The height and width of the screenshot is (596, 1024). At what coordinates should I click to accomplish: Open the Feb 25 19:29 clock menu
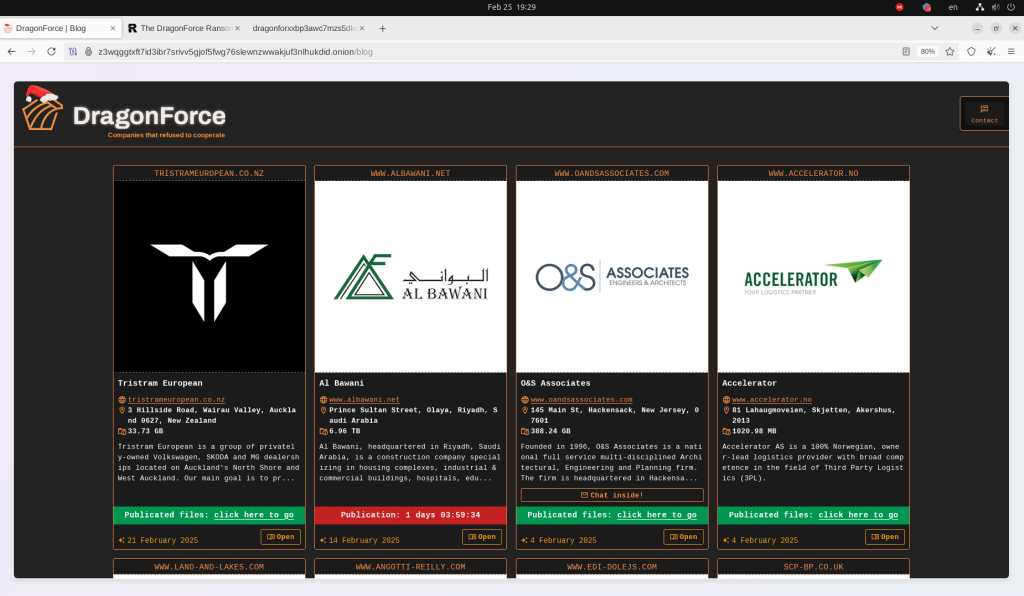pyautogui.click(x=511, y=7)
